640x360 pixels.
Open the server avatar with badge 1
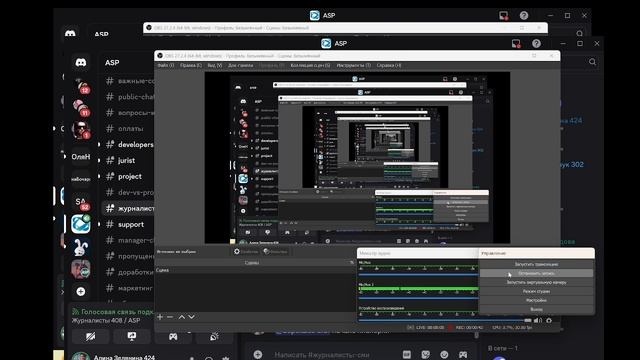81,130
